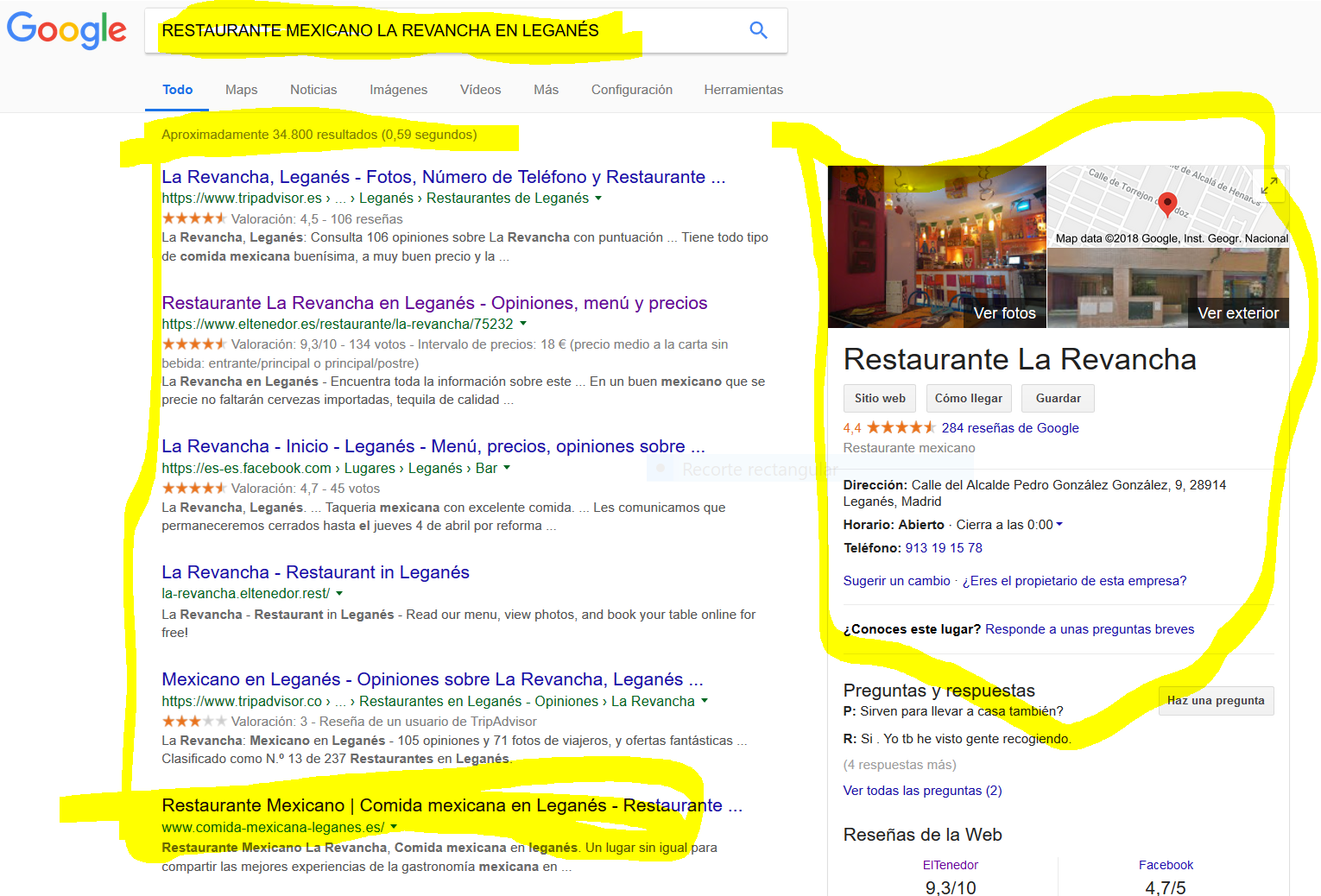Switch to the Imágenes tab

click(x=398, y=90)
